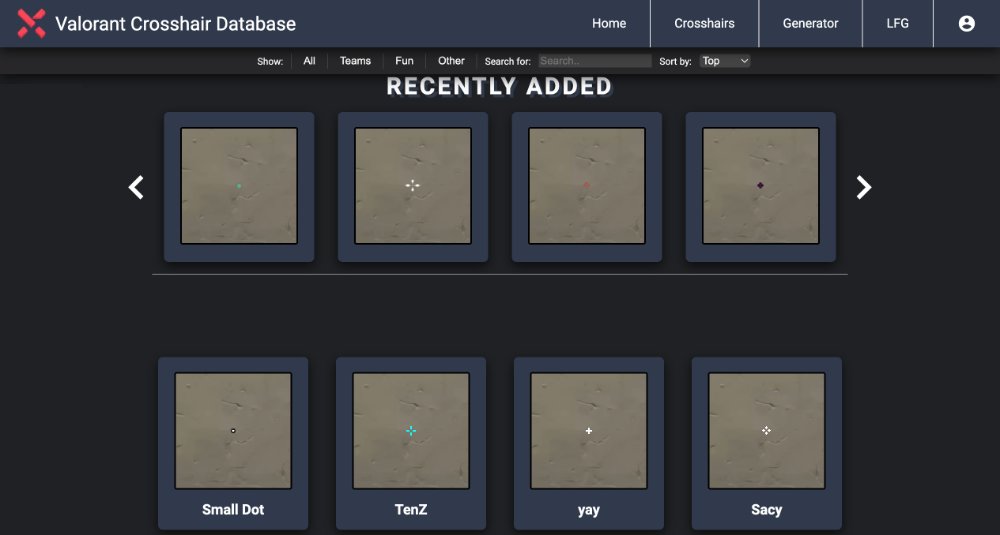Image resolution: width=1000 pixels, height=535 pixels.
Task: Show All crosshairs filter
Action: tap(309, 61)
